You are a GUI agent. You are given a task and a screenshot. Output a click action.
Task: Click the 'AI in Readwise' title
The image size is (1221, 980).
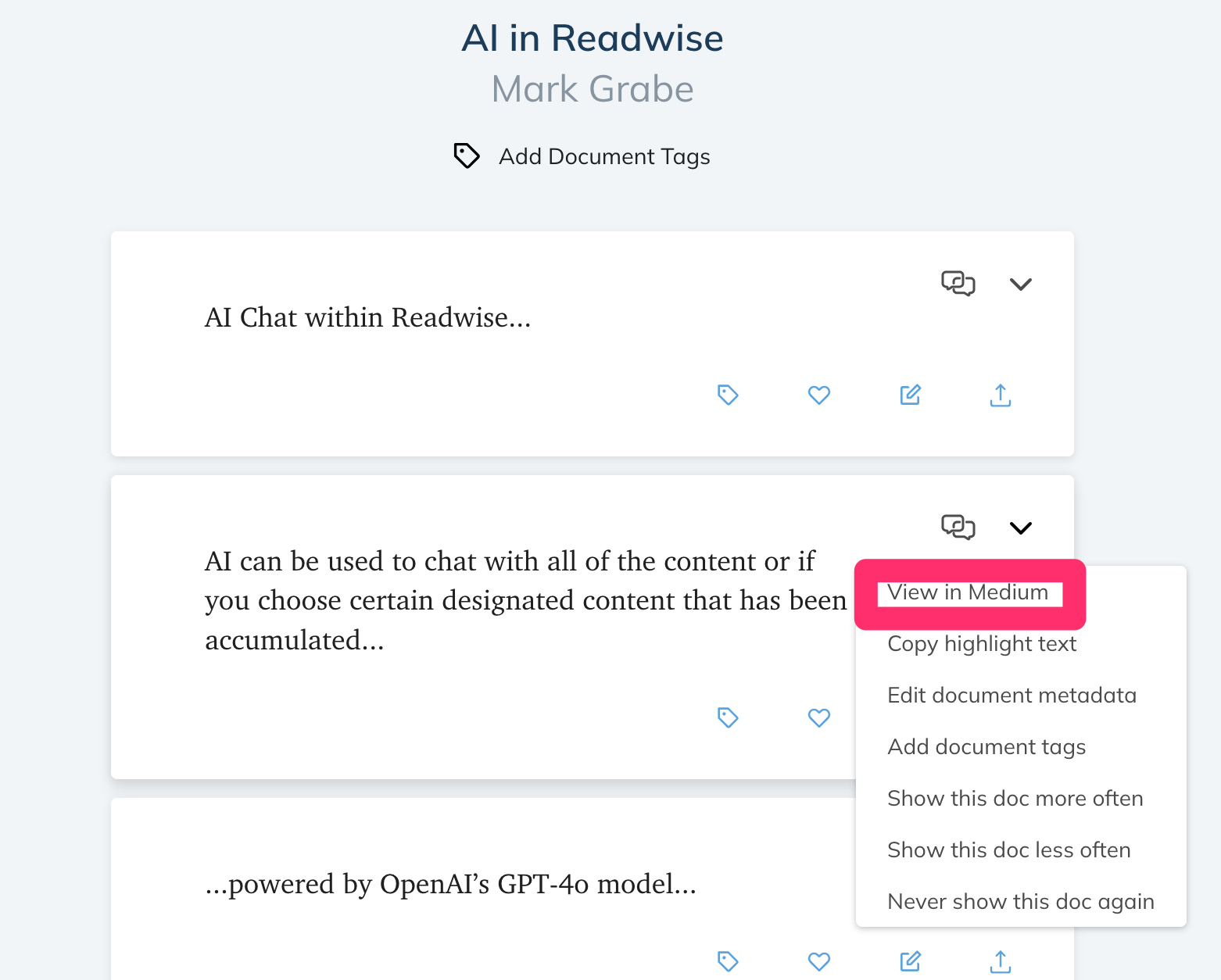[x=593, y=38]
